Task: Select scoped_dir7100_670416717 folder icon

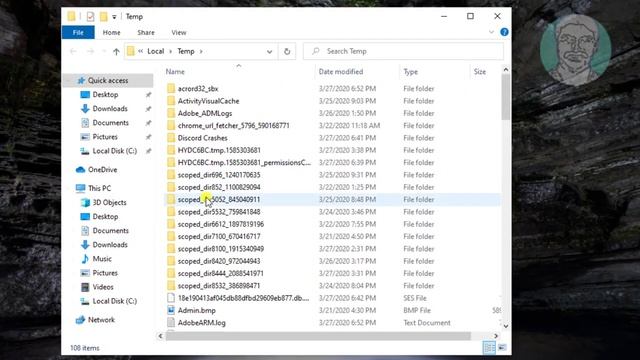Action: pos(171,236)
